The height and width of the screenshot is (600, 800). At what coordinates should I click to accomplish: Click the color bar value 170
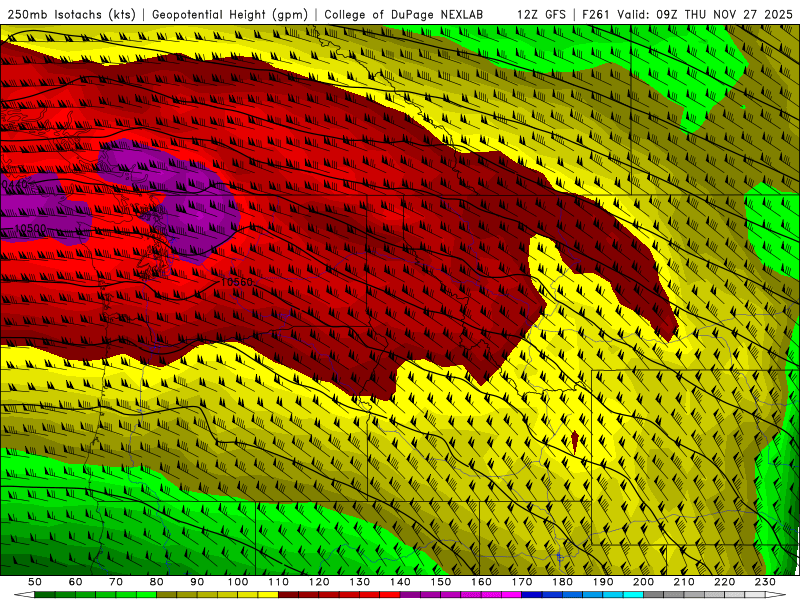tap(522, 582)
